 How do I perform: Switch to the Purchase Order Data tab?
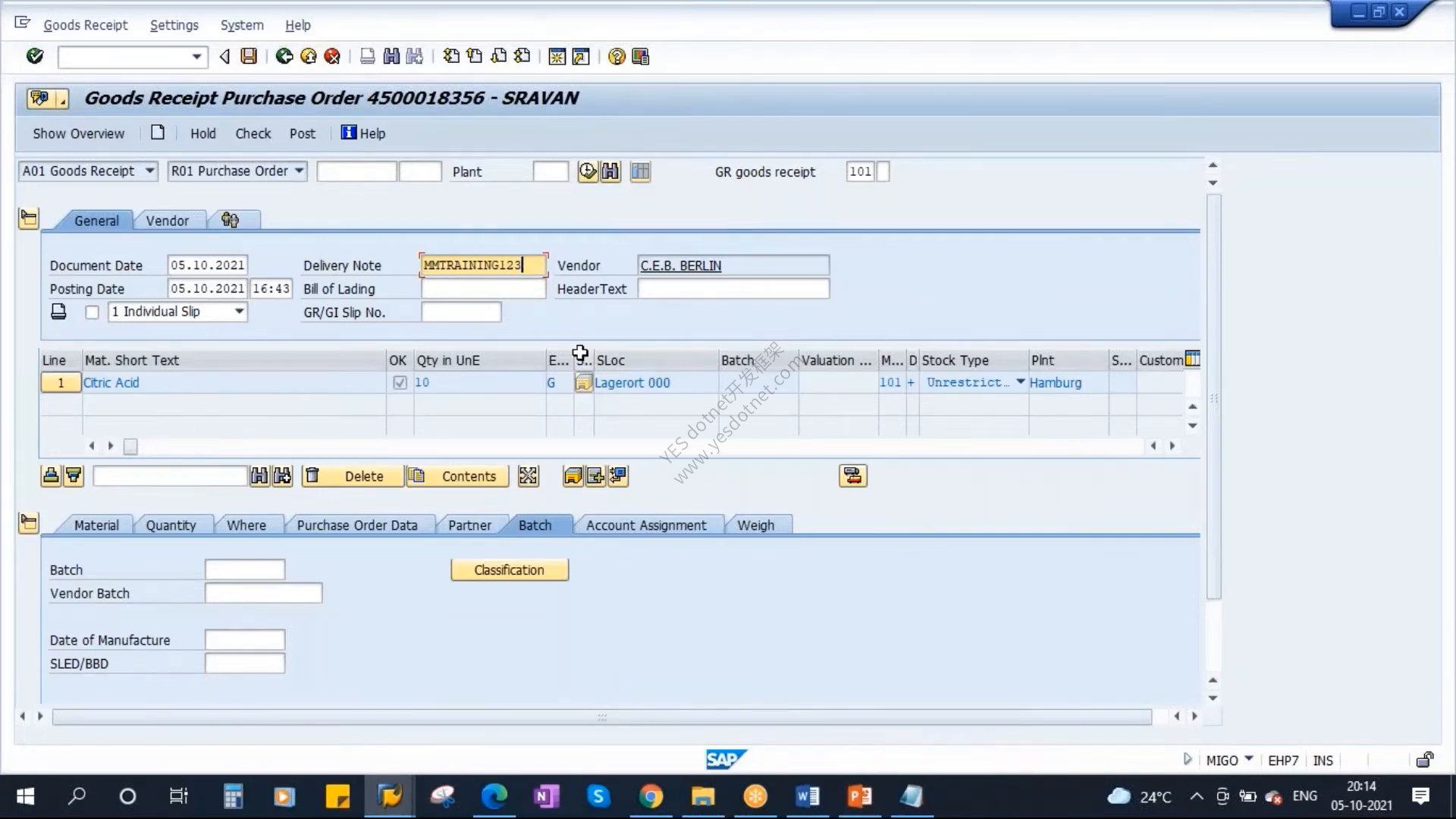(357, 525)
